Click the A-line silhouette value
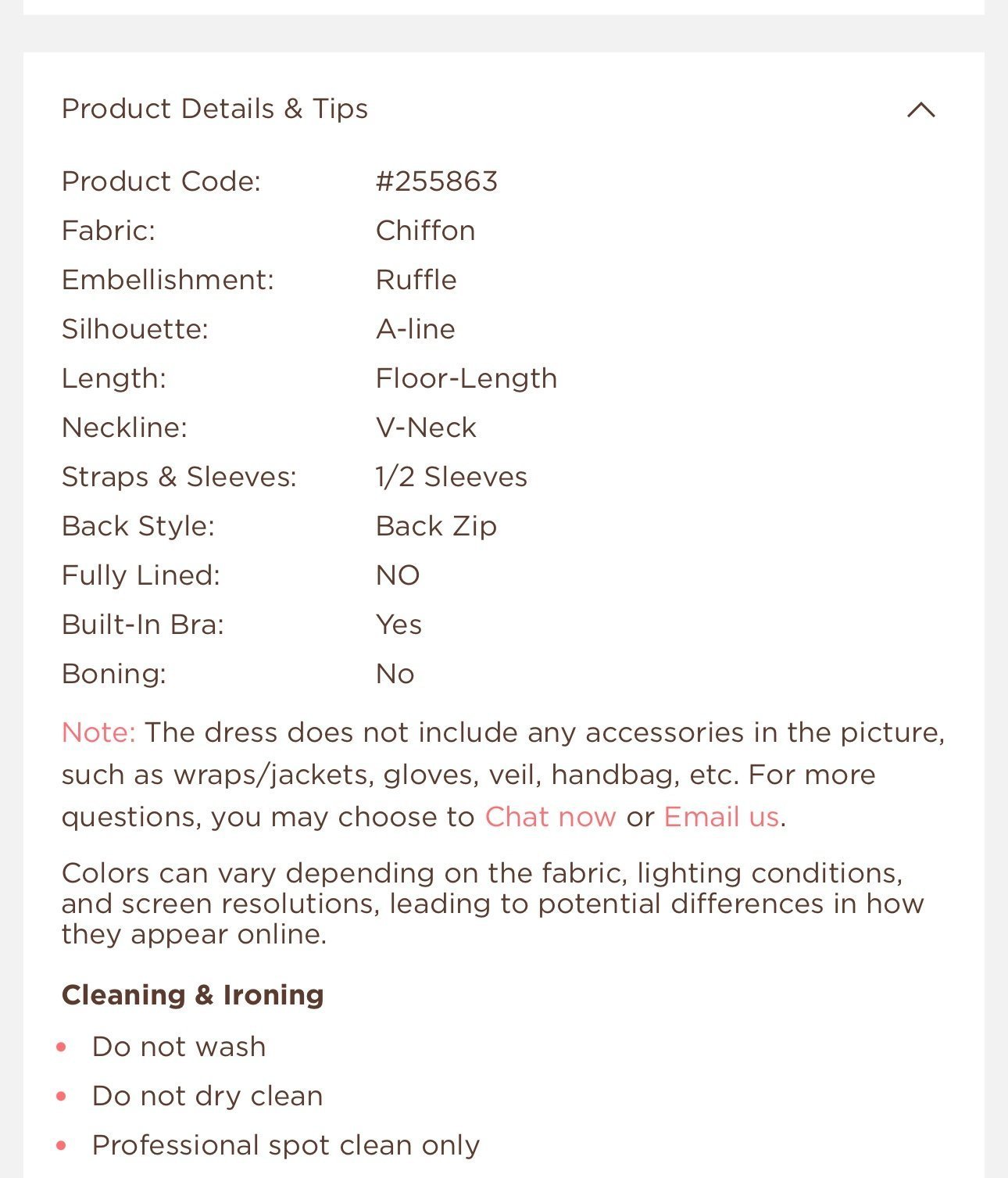Viewport: 1008px width, 1178px height. coord(415,329)
